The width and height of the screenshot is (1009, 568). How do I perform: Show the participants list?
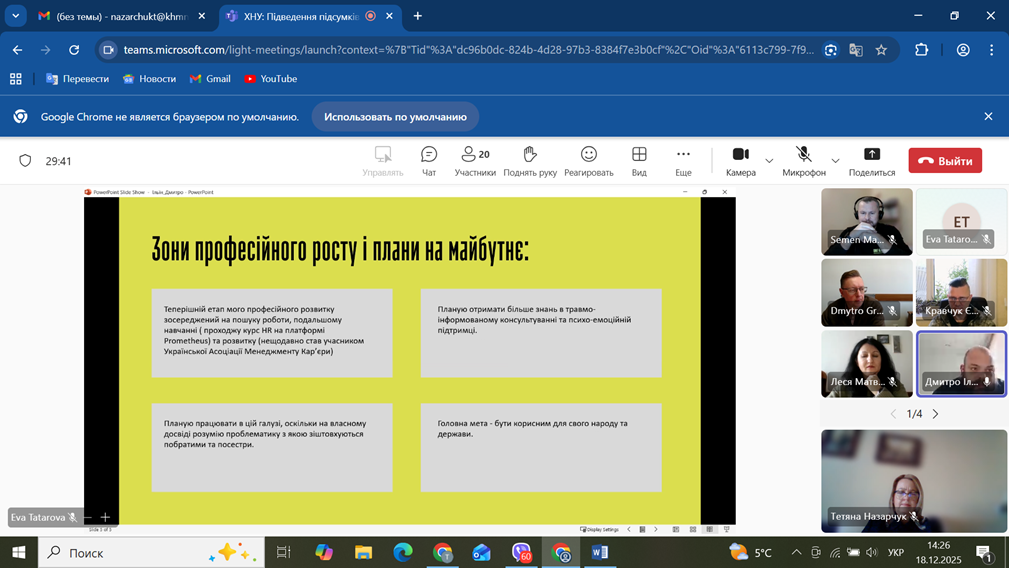point(475,160)
